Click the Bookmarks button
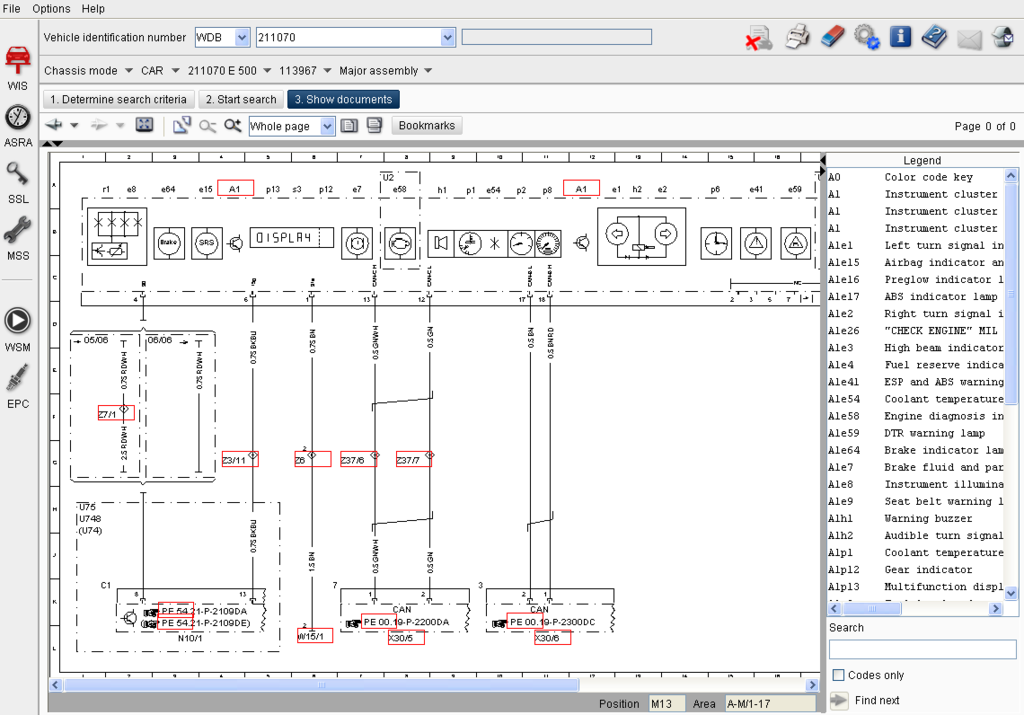 (x=426, y=125)
